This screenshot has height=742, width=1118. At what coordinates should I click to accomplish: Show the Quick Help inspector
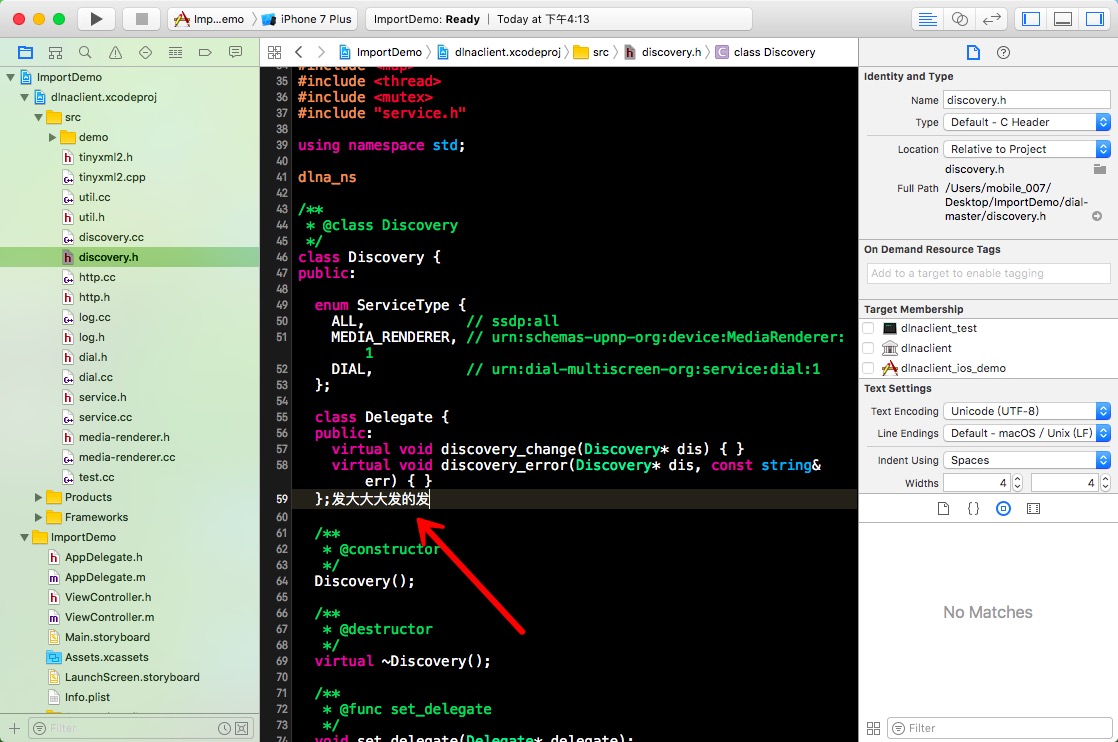(x=1003, y=53)
